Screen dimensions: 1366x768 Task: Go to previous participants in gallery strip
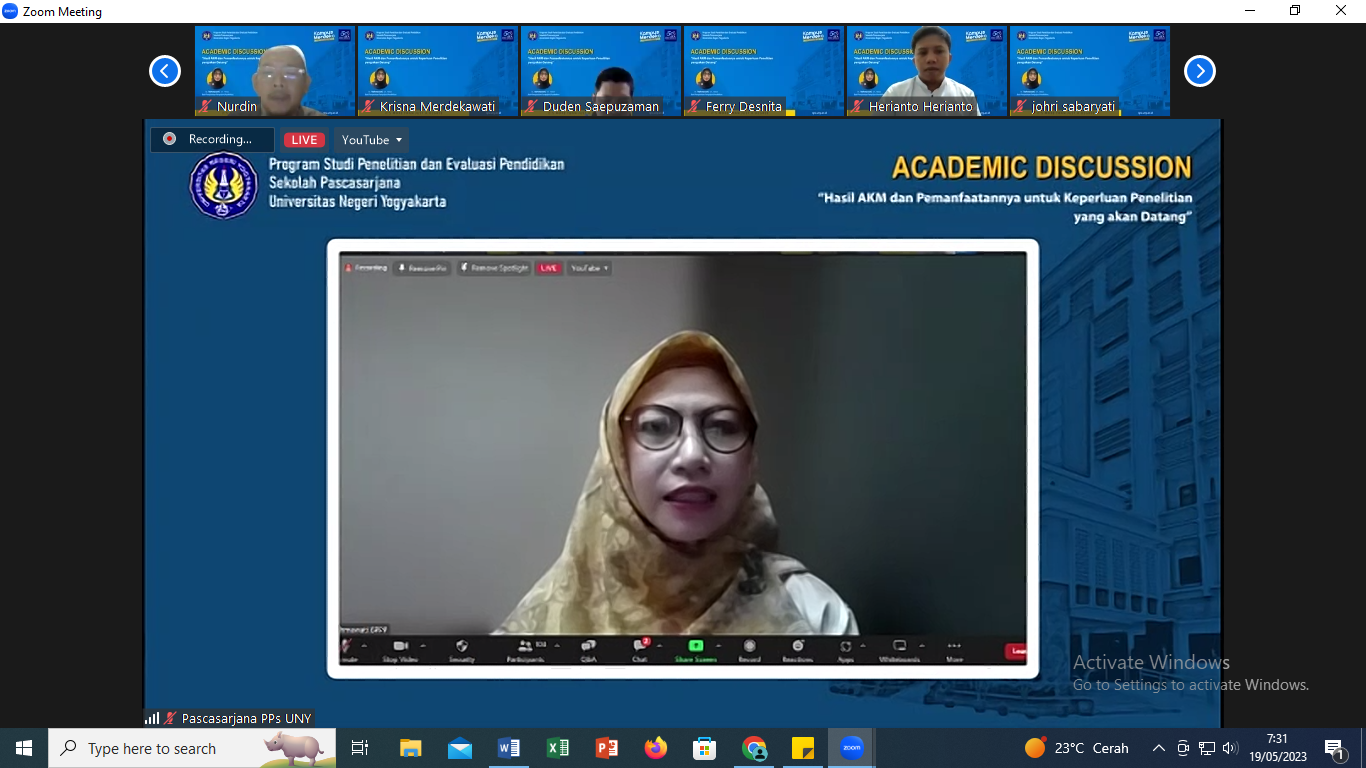click(165, 71)
